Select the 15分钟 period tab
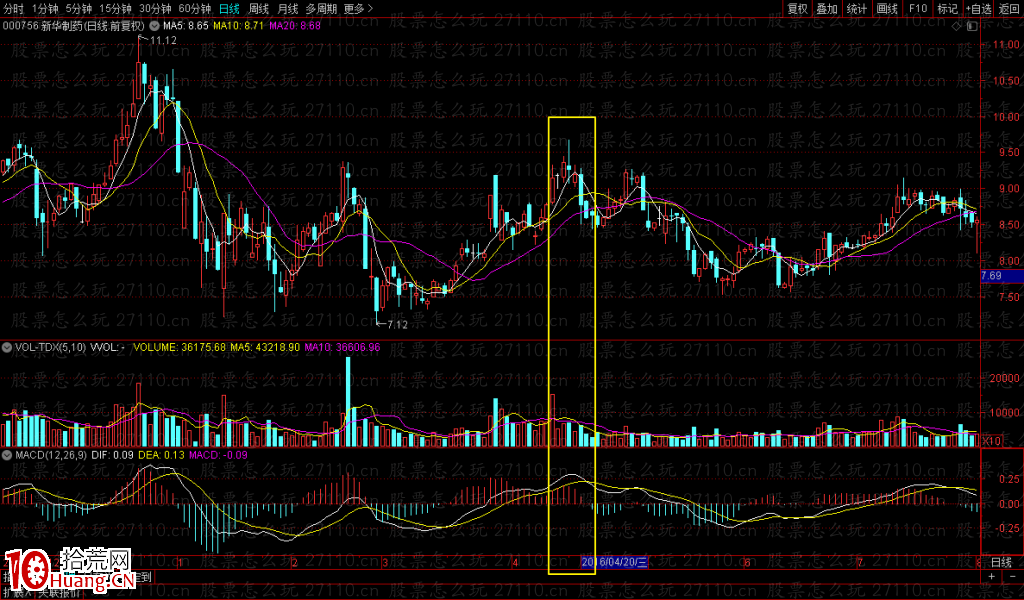 (x=116, y=8)
